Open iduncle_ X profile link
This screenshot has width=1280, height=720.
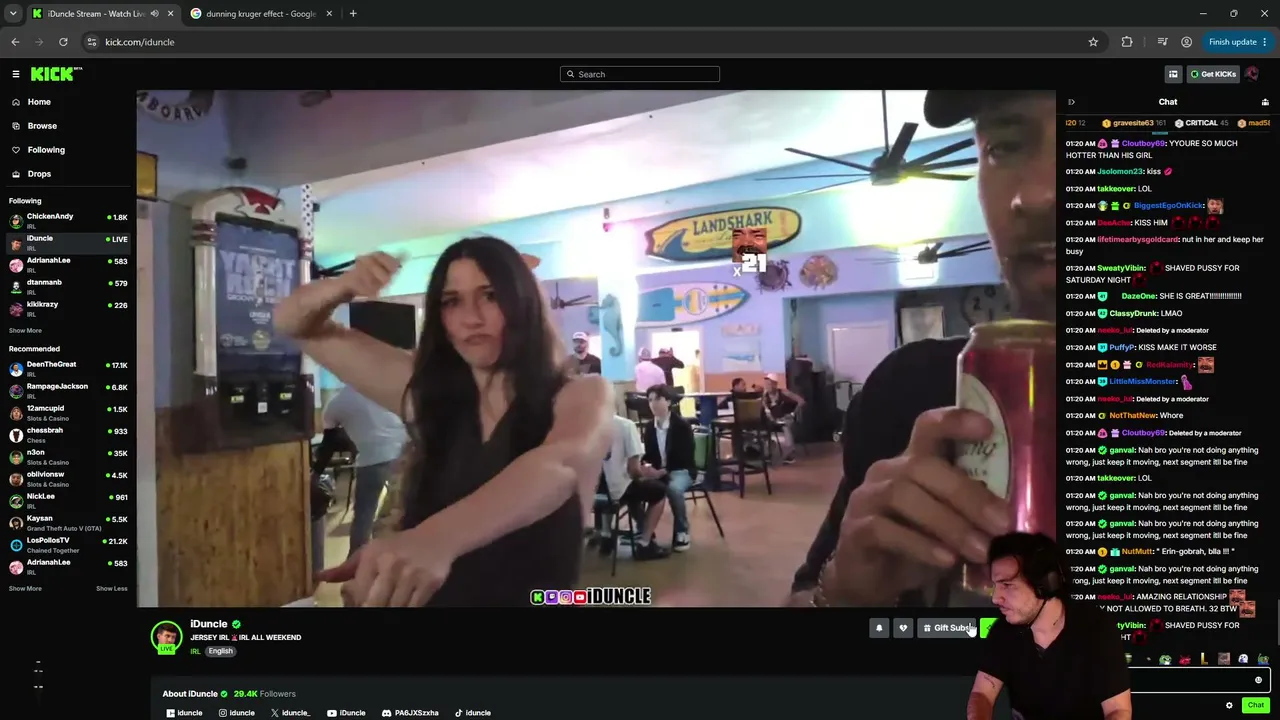(290, 713)
